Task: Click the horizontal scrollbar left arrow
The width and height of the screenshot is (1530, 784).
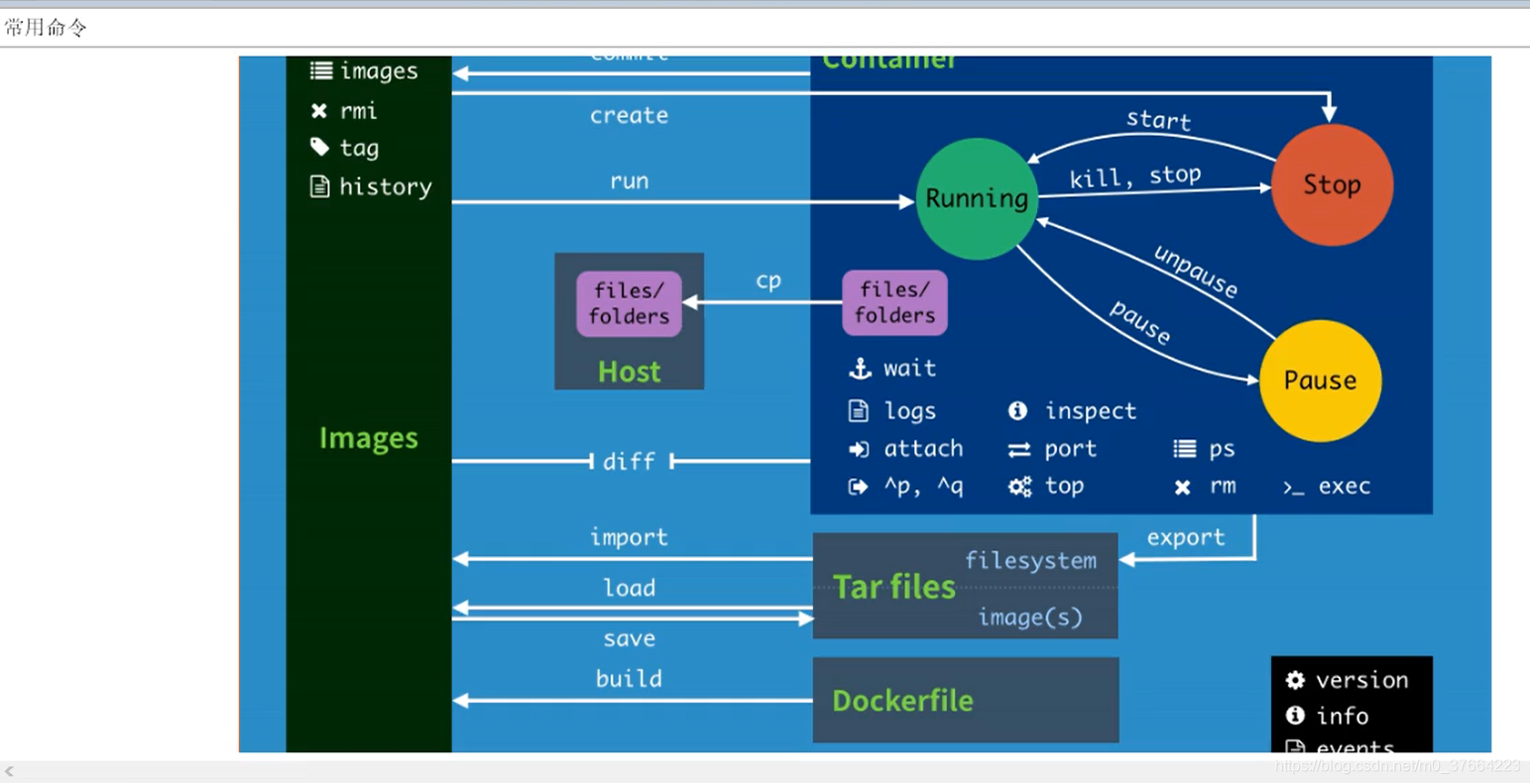Action: click(x=9, y=771)
